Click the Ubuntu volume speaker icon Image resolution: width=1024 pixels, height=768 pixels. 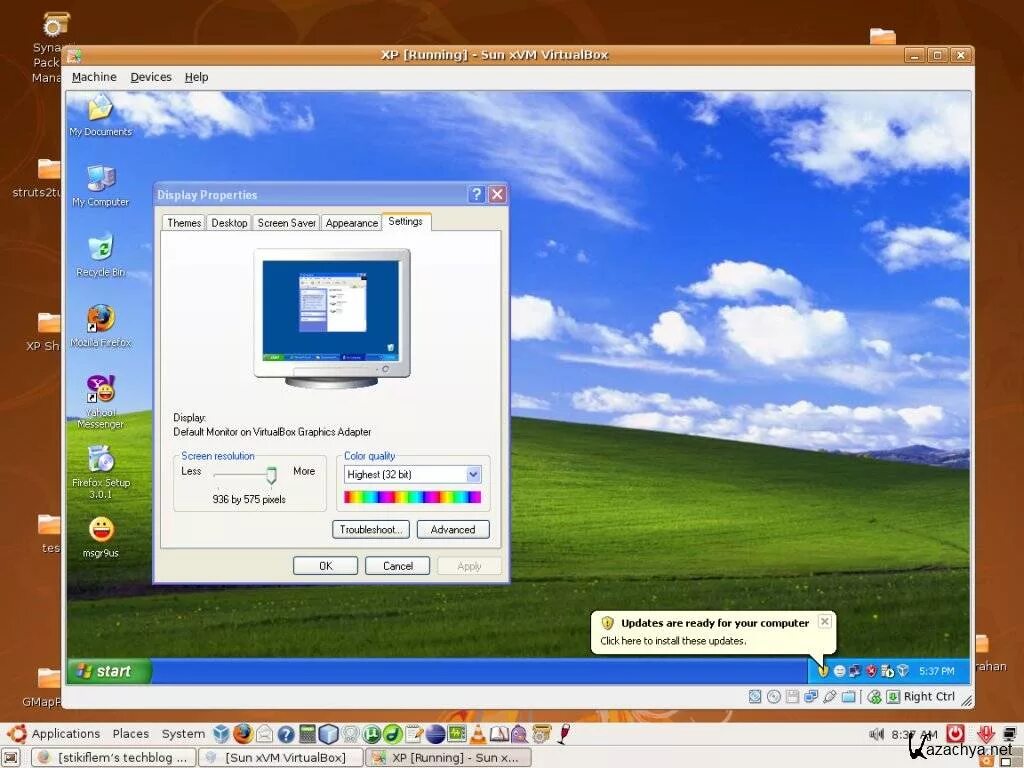[876, 734]
